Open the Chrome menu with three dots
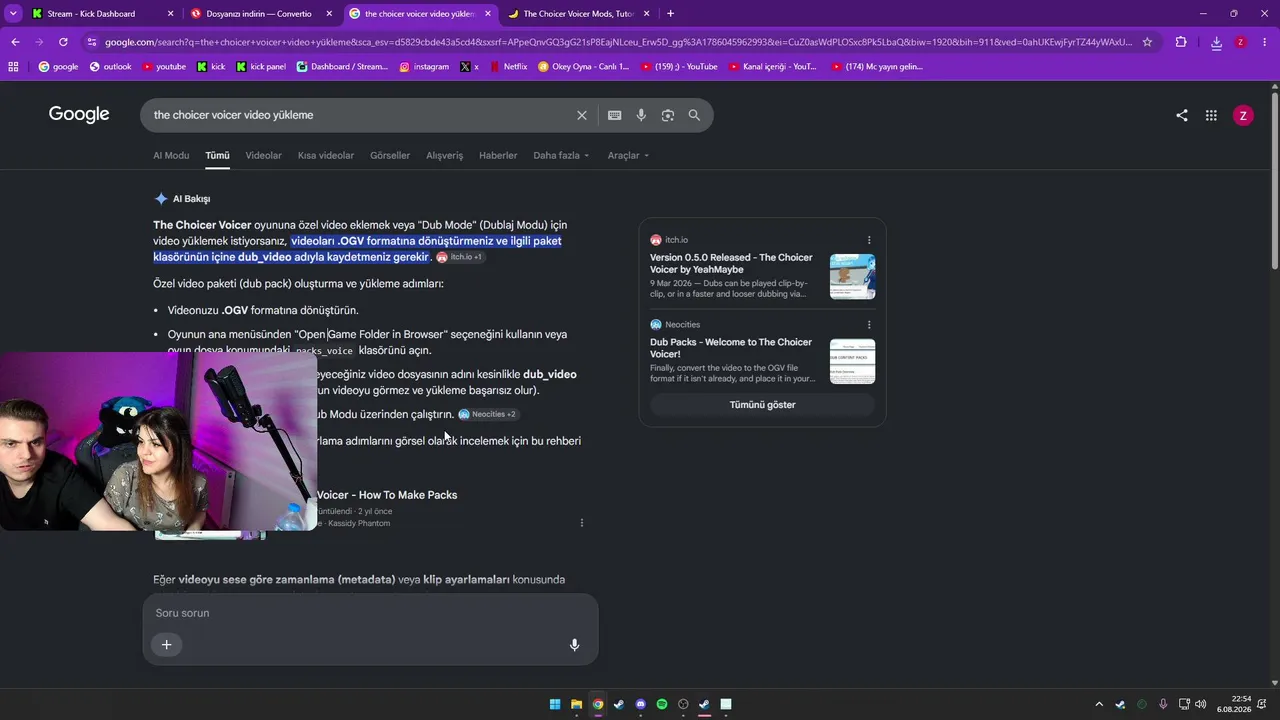This screenshot has width=1280, height=720. tap(1265, 42)
